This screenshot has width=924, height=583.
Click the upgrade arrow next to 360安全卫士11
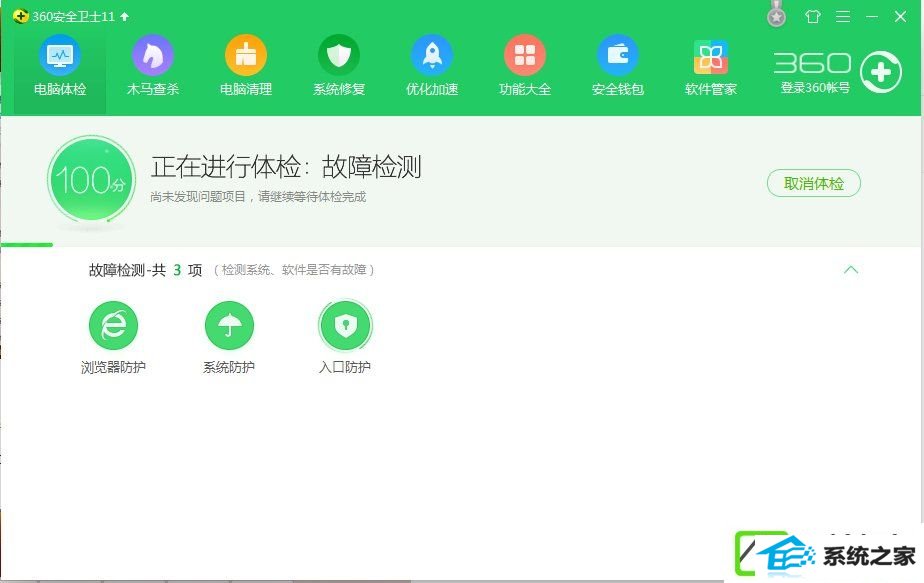(x=124, y=17)
